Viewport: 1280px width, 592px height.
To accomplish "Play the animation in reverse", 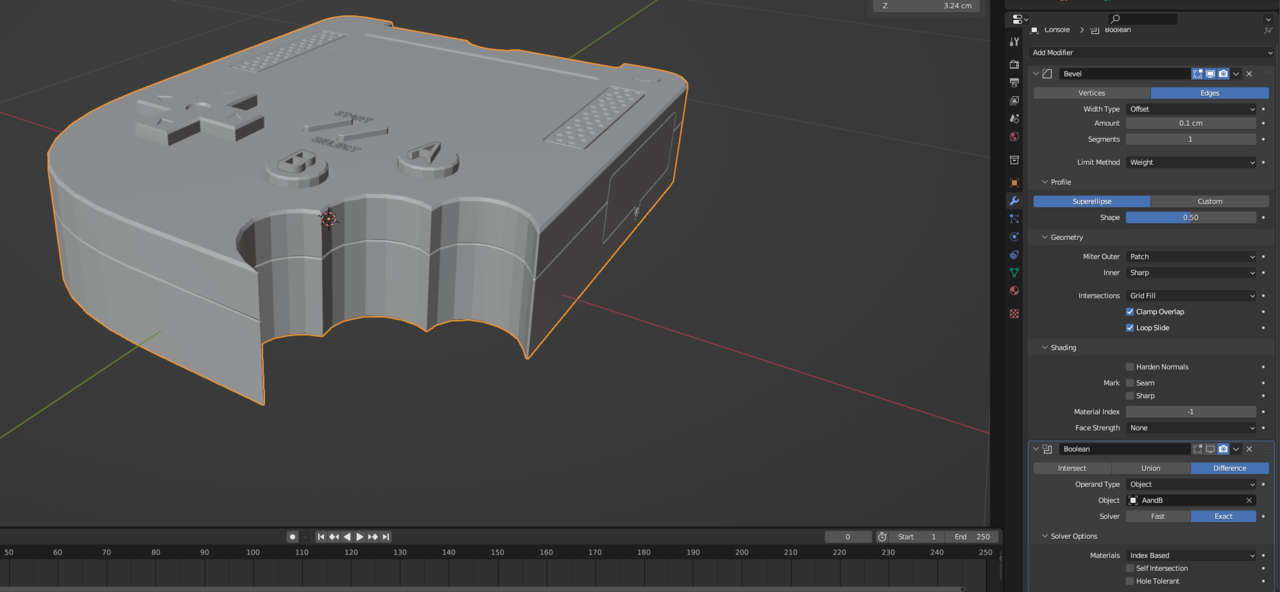I will point(347,537).
